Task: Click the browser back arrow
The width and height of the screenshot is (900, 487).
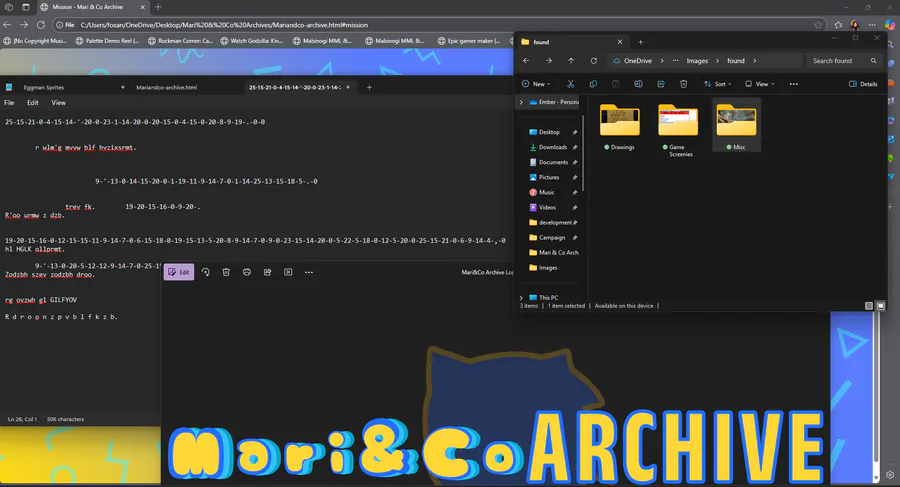Action: (7, 25)
